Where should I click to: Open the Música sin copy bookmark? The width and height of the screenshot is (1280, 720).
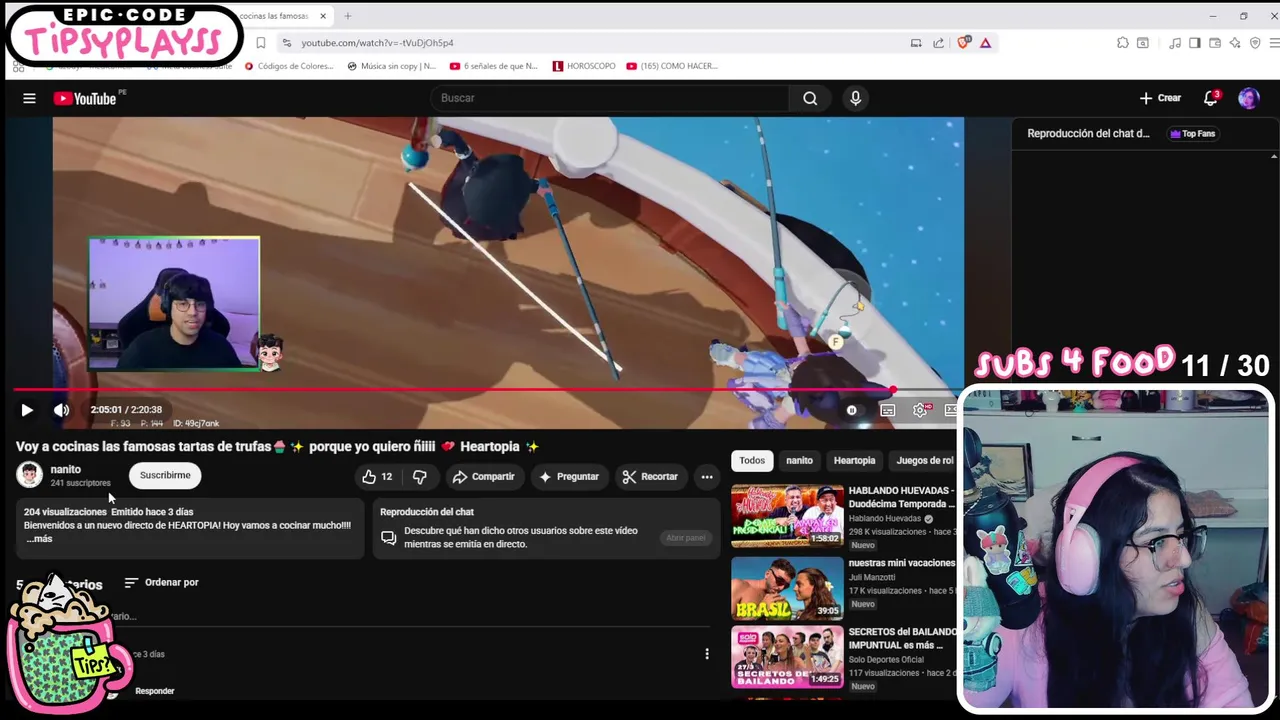coord(391,66)
